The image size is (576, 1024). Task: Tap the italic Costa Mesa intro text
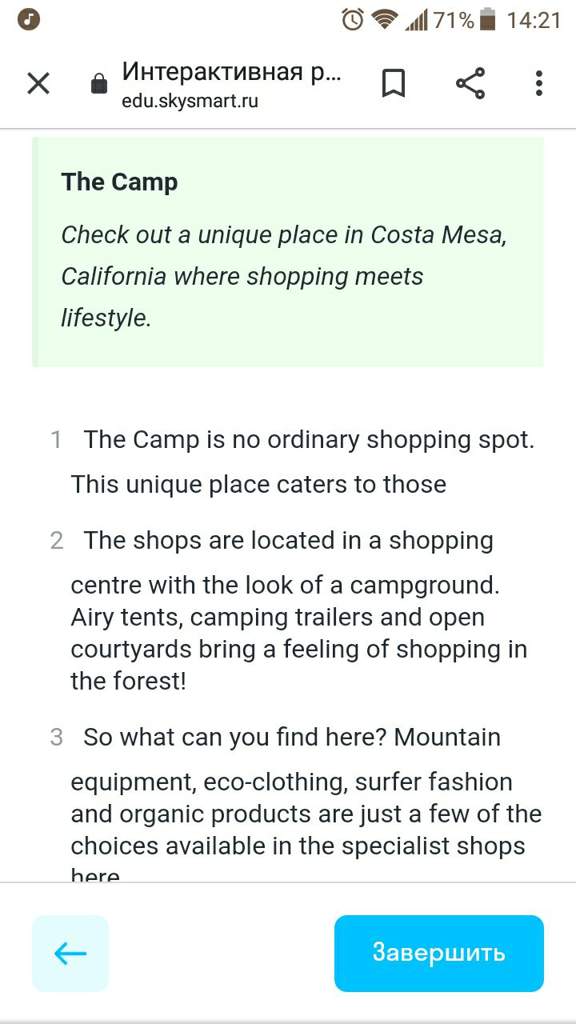[284, 277]
